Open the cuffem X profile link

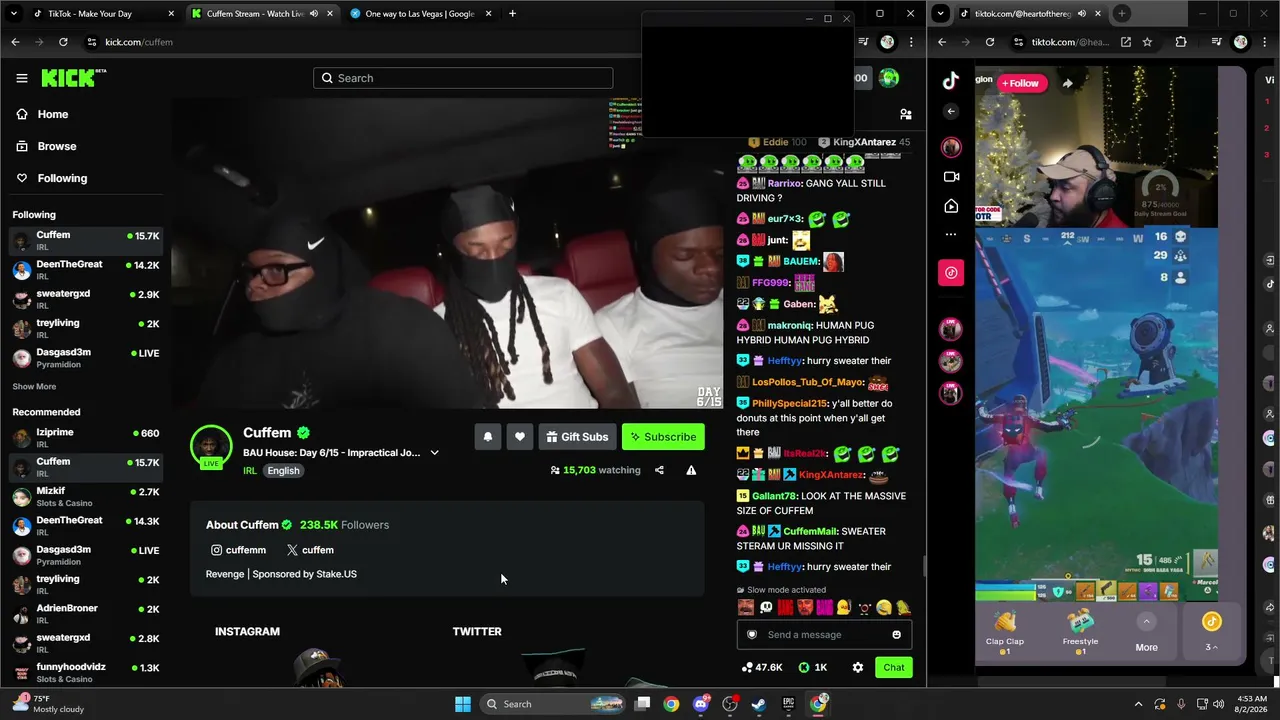click(x=310, y=550)
